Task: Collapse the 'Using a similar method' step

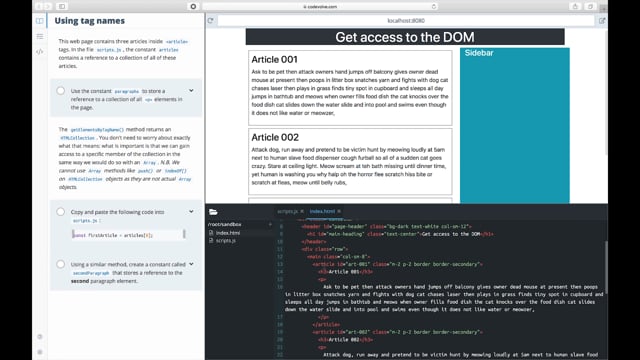Action: pos(191,264)
